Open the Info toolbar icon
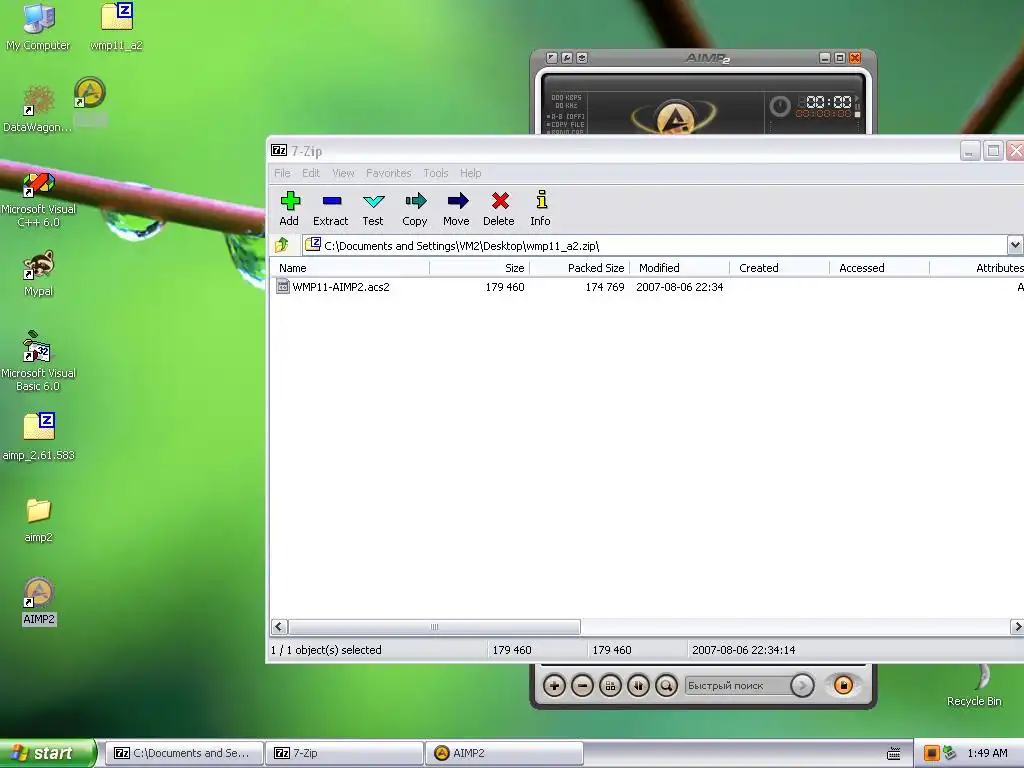 (541, 209)
